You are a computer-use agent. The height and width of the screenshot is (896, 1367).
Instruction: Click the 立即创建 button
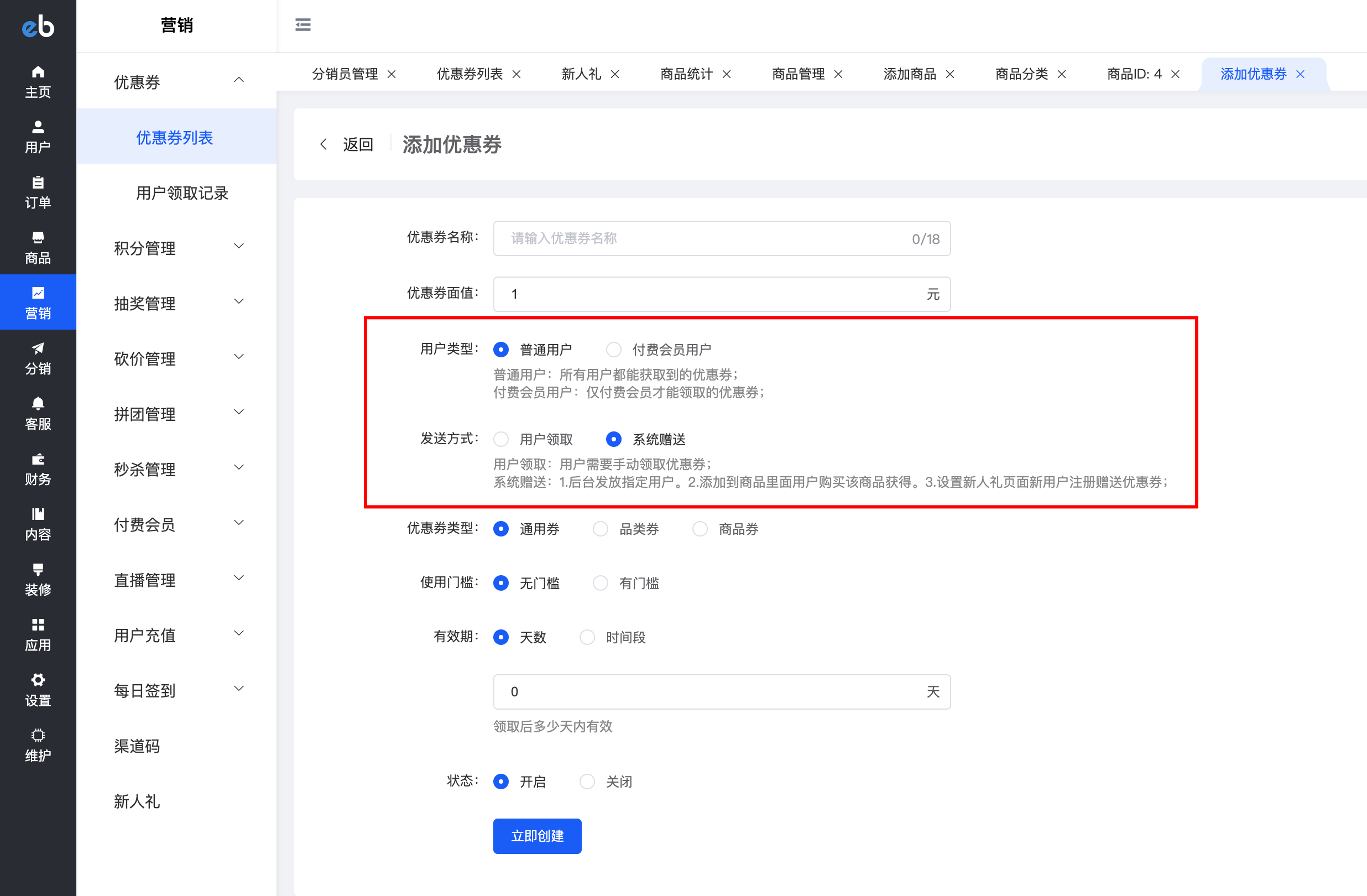pos(536,836)
